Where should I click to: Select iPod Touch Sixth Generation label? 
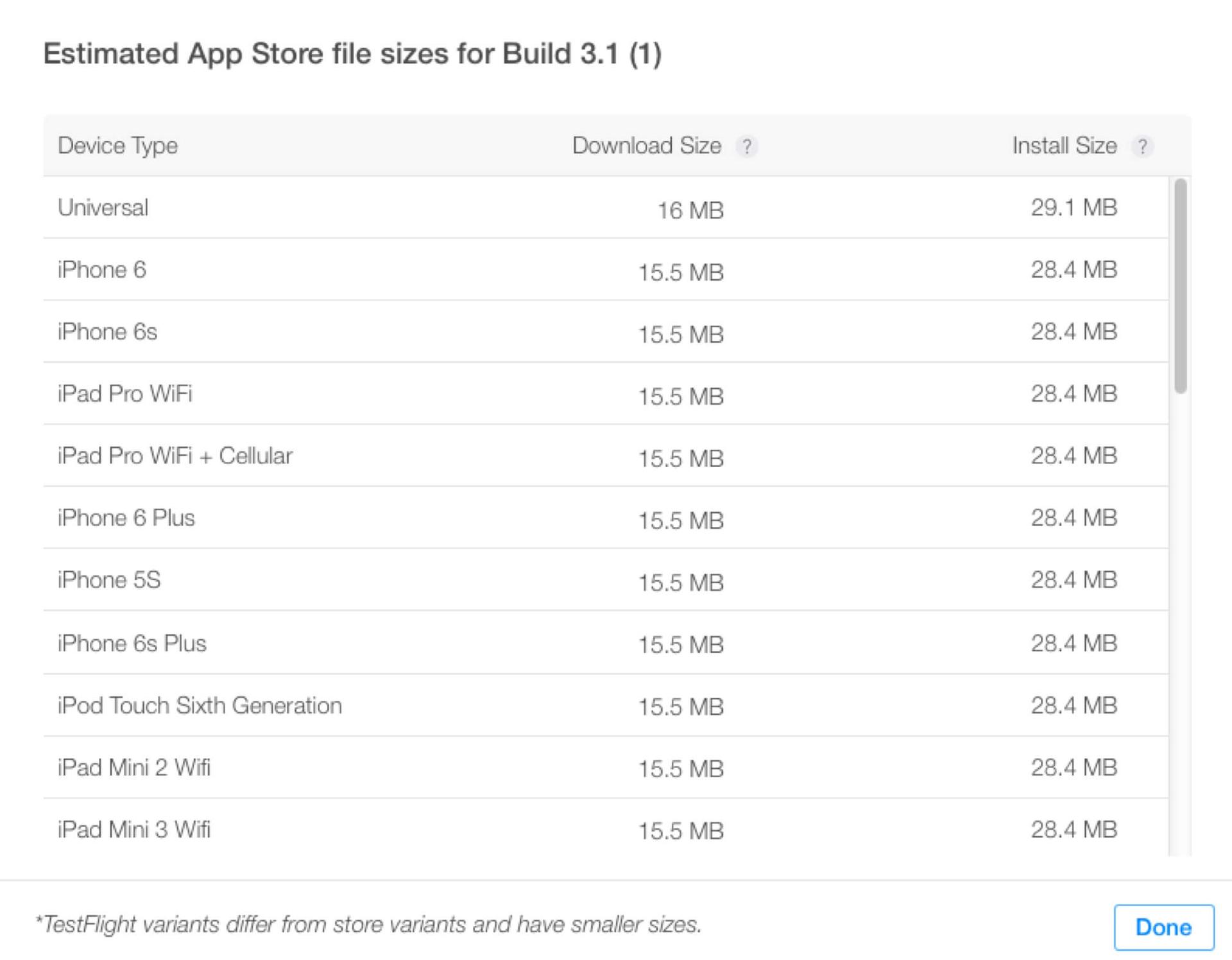(x=200, y=706)
